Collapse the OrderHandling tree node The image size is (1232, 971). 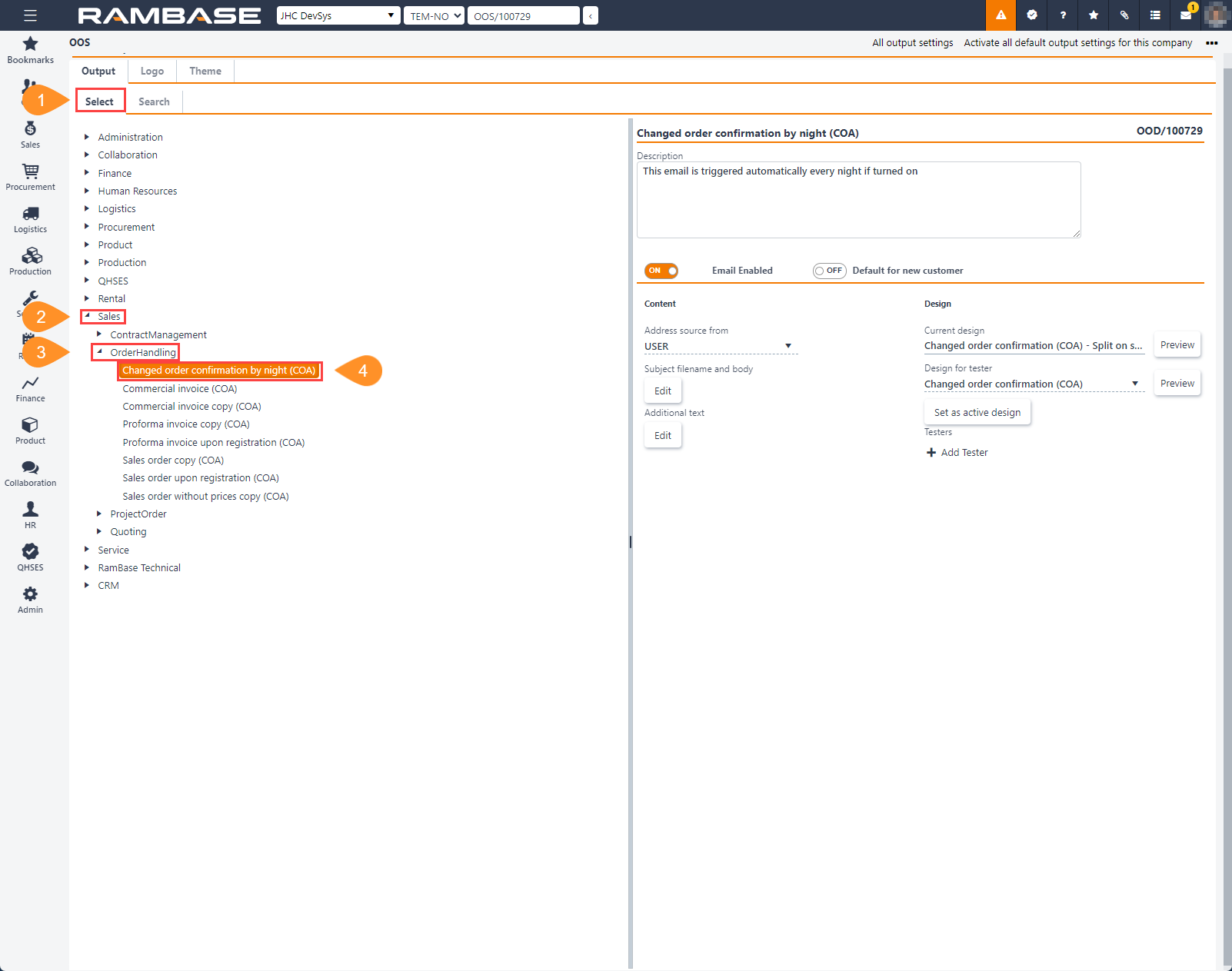click(x=99, y=352)
